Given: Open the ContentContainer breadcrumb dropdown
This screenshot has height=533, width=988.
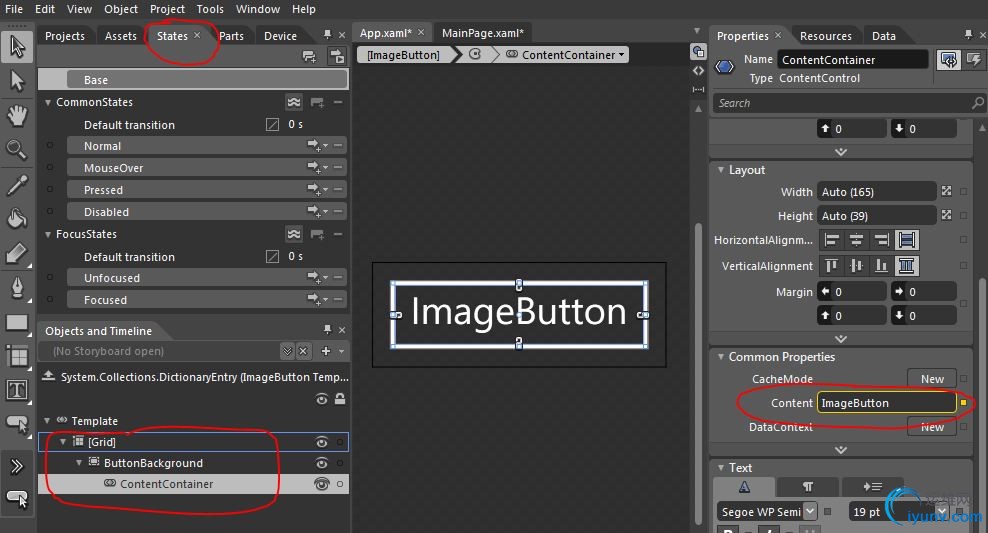Looking at the screenshot, I should 622,55.
